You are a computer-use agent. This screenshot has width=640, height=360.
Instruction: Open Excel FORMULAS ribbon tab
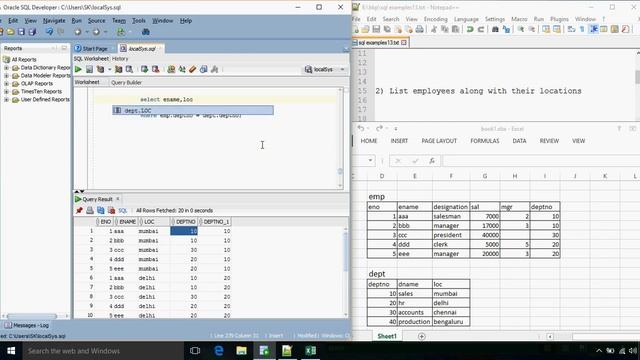[x=484, y=141]
